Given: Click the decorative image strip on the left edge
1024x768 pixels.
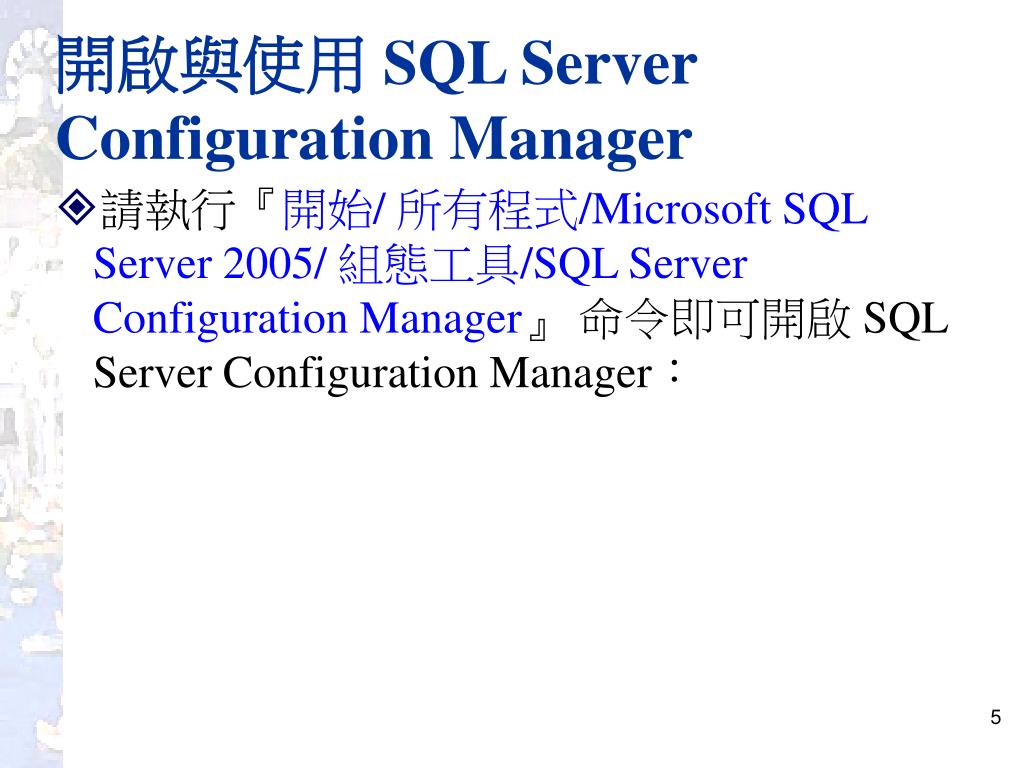Looking at the screenshot, I should (31, 384).
